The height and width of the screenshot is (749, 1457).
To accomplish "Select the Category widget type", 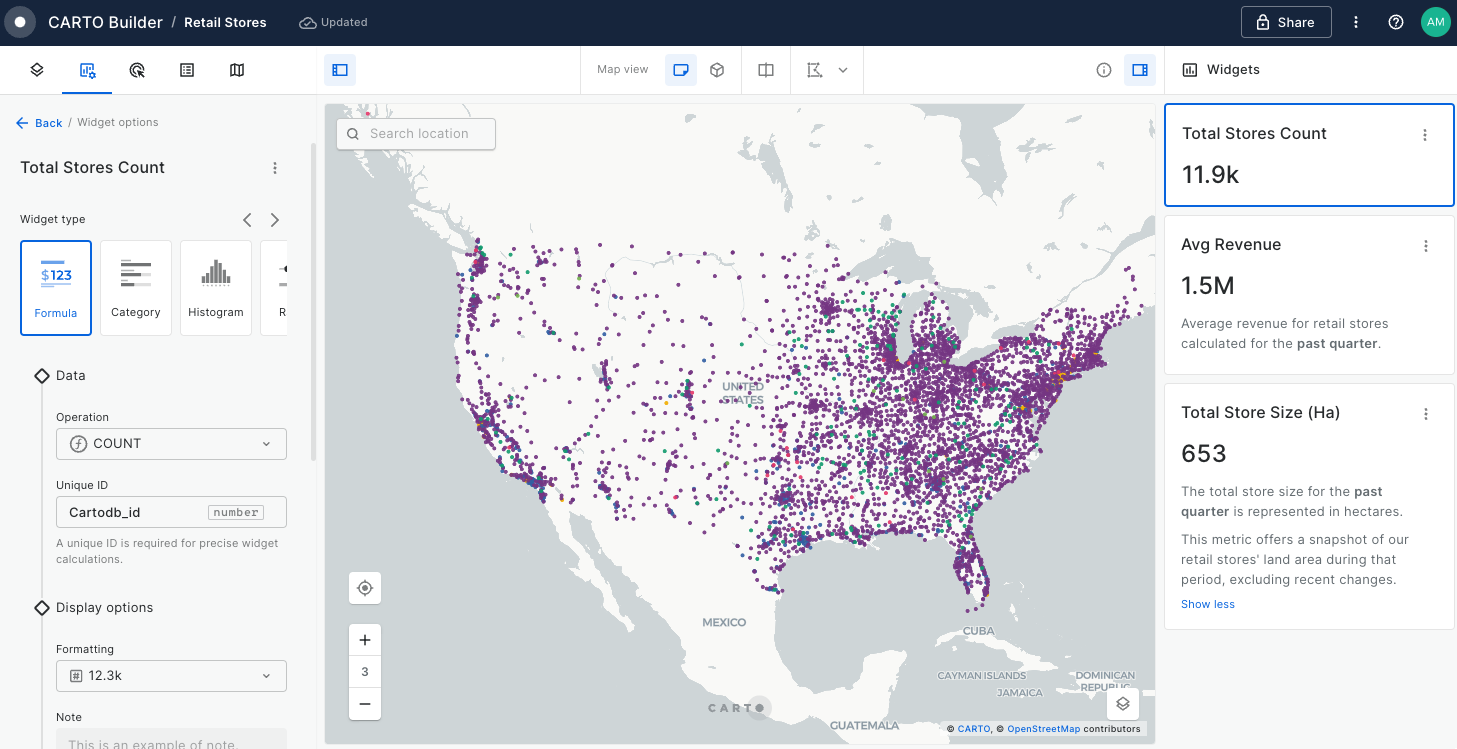I will (136, 287).
